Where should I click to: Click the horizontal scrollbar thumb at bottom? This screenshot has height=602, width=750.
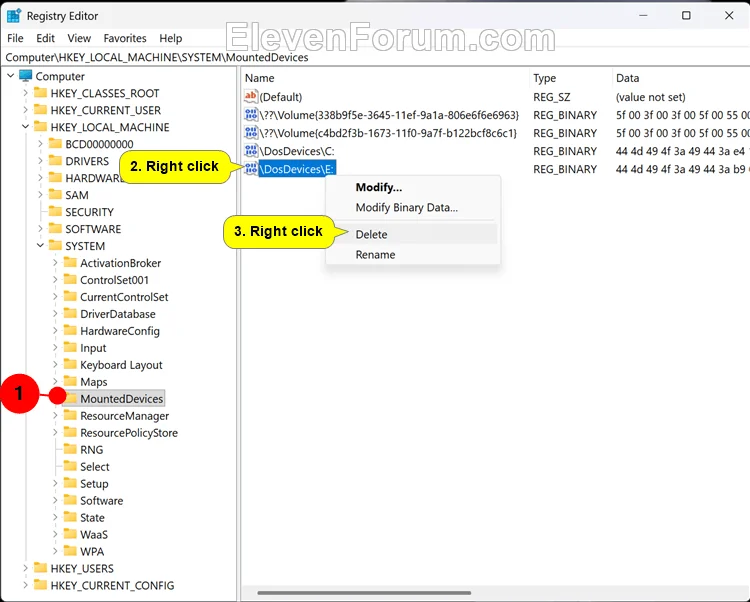[x=364, y=593]
